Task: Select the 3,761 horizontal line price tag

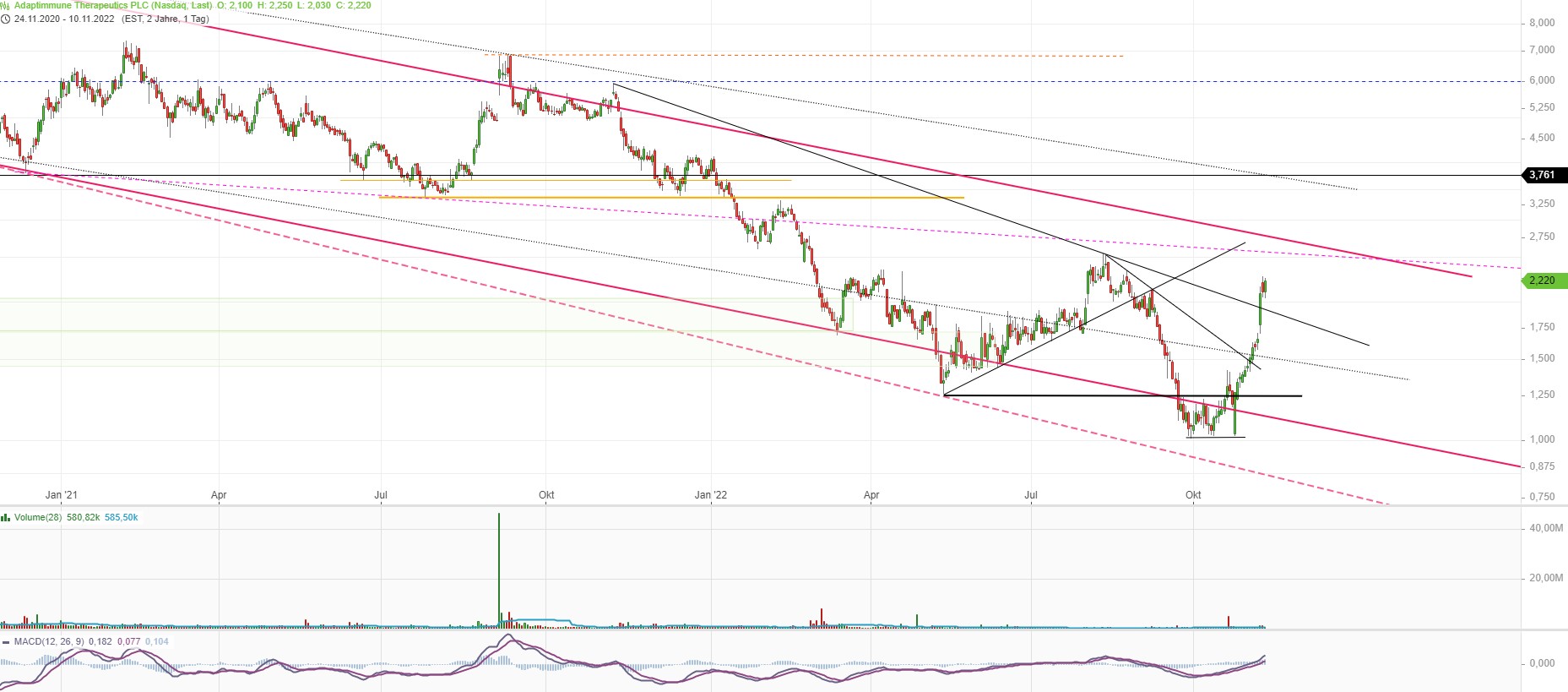Action: point(1544,175)
